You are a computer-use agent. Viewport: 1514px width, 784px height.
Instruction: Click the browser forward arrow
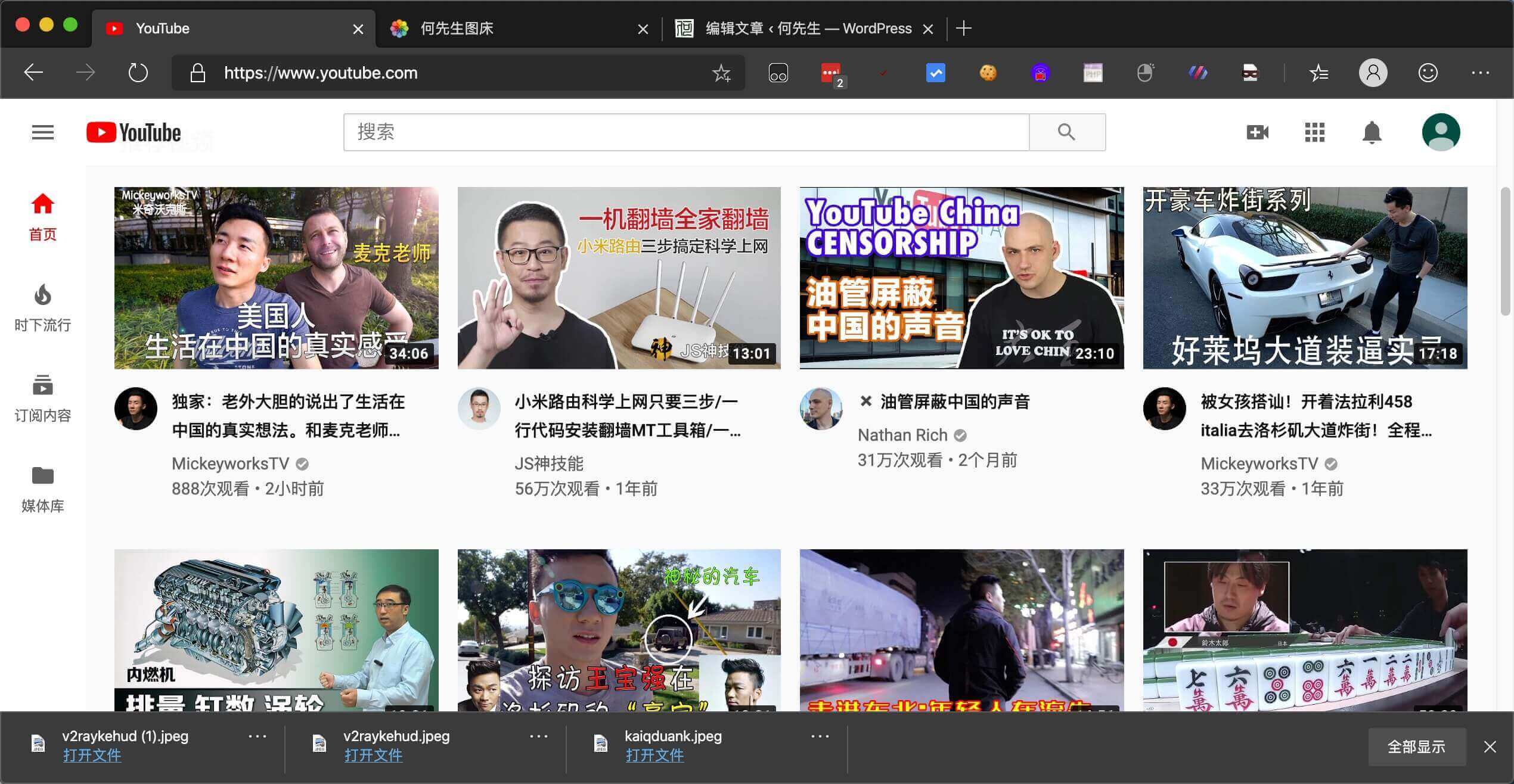tap(86, 73)
